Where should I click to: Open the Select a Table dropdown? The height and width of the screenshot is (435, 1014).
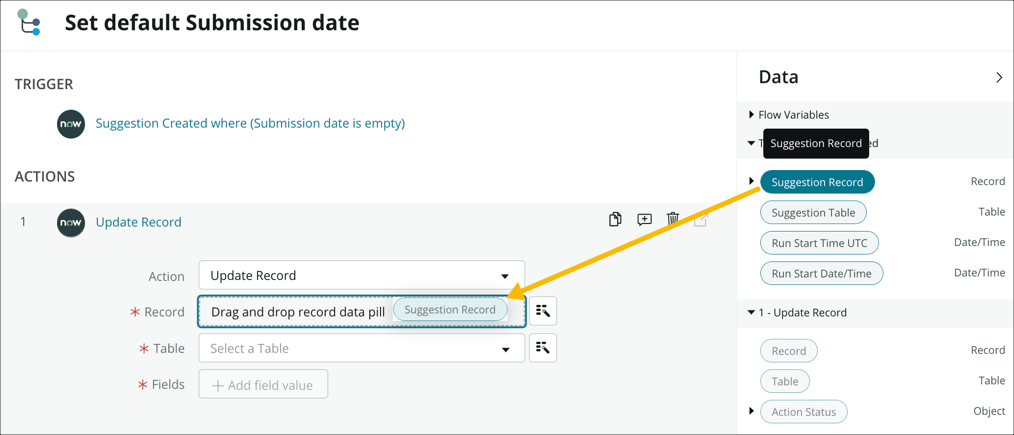coord(361,348)
